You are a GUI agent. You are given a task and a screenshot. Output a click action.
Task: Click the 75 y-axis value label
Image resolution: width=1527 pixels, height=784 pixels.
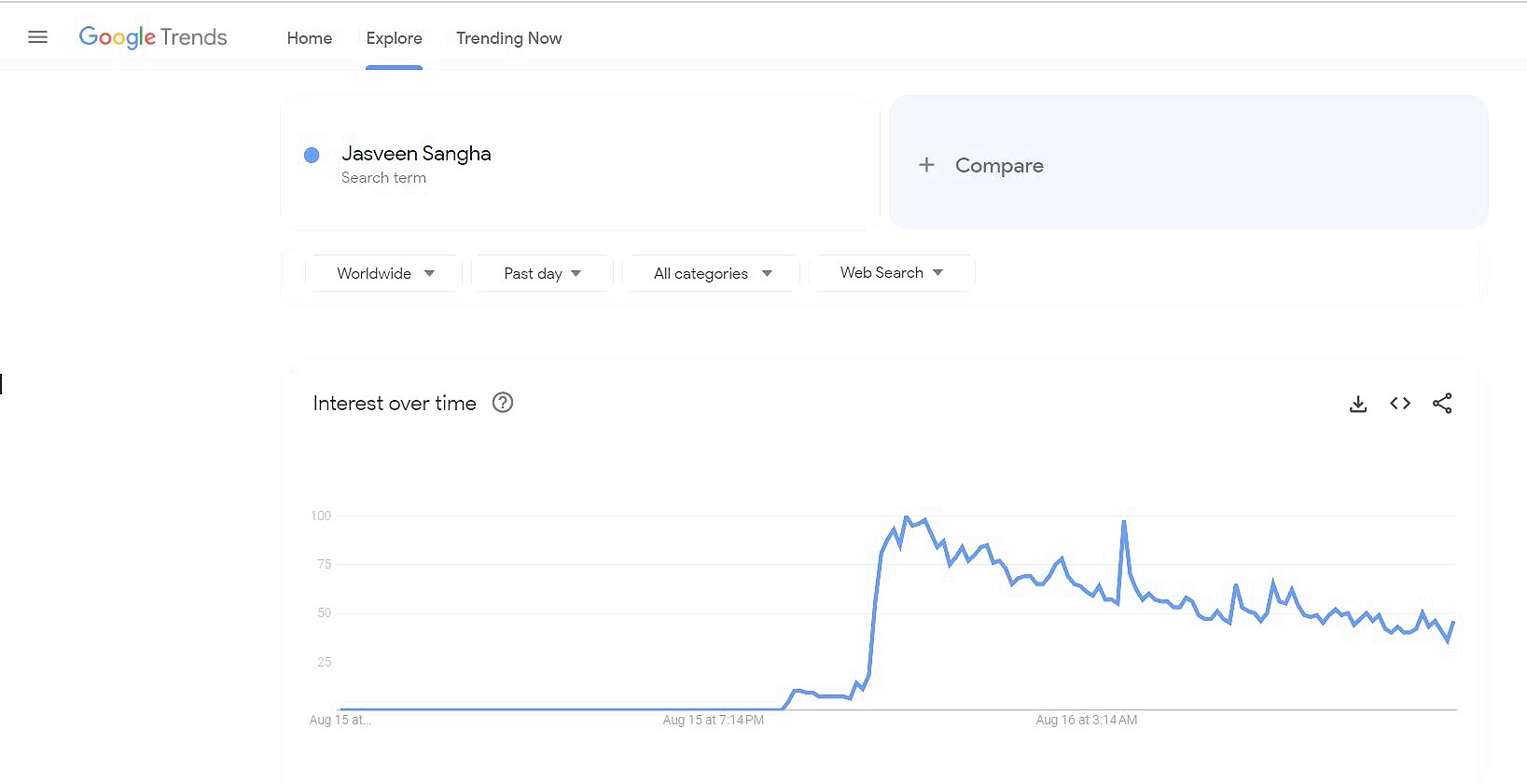[324, 564]
